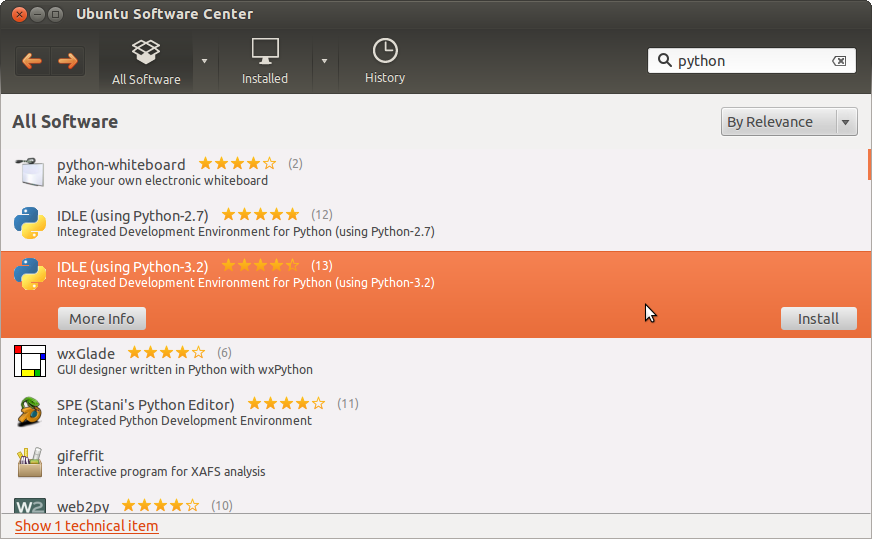The image size is (872, 539).
Task: Clear the search text with the erase icon
Action: 839,61
